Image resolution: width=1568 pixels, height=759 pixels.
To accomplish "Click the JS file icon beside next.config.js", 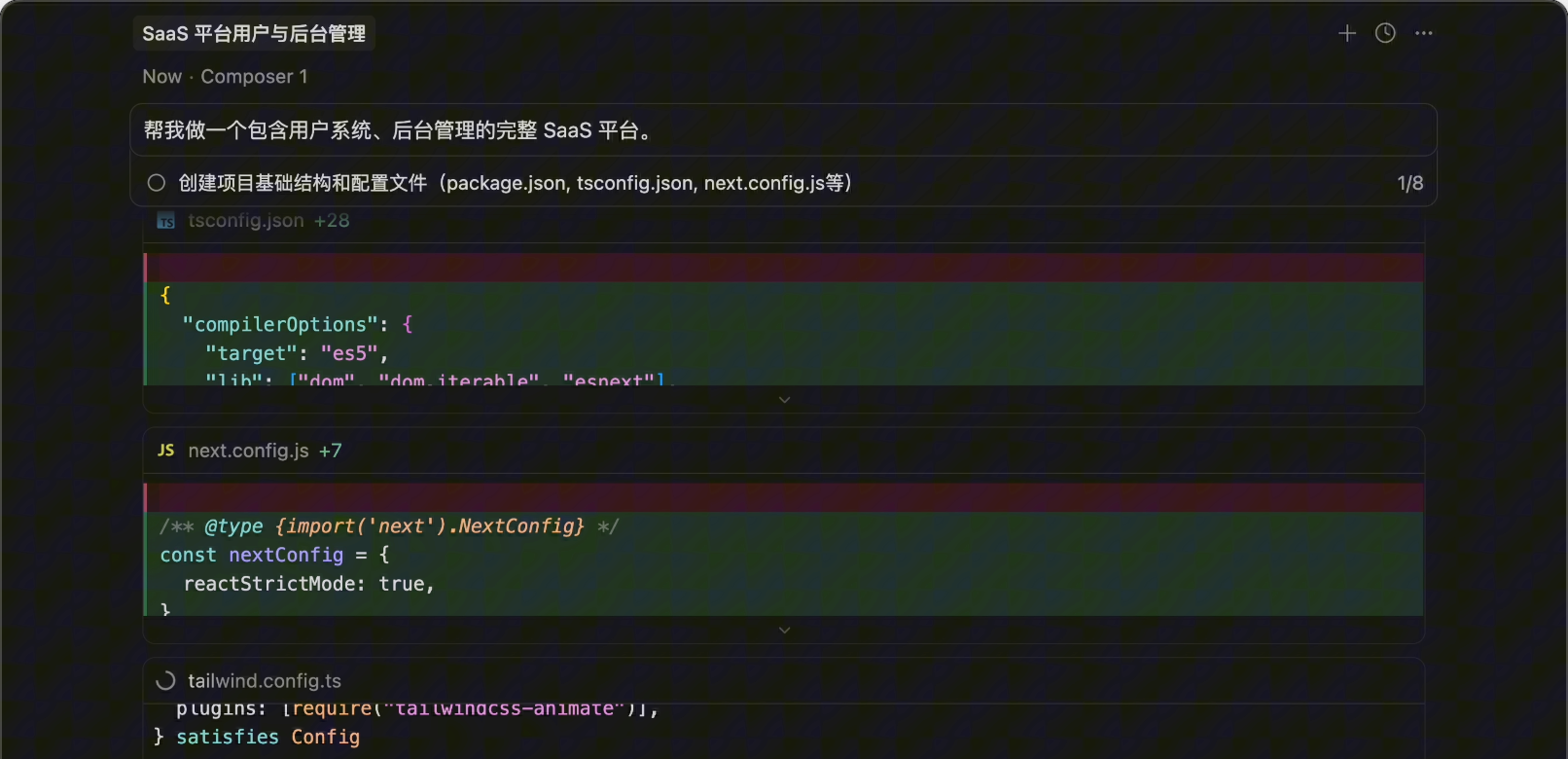I will click(166, 451).
